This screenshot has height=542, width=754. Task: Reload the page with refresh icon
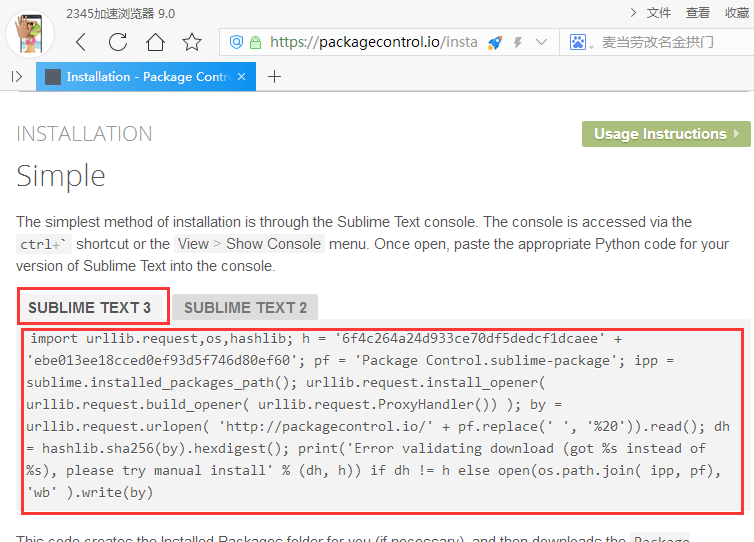tap(118, 42)
